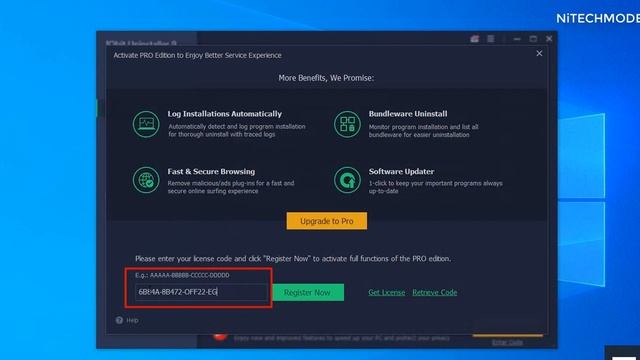Click the Bundleware Uninstall icon
Viewport: 640px width, 360px height.
(347, 124)
